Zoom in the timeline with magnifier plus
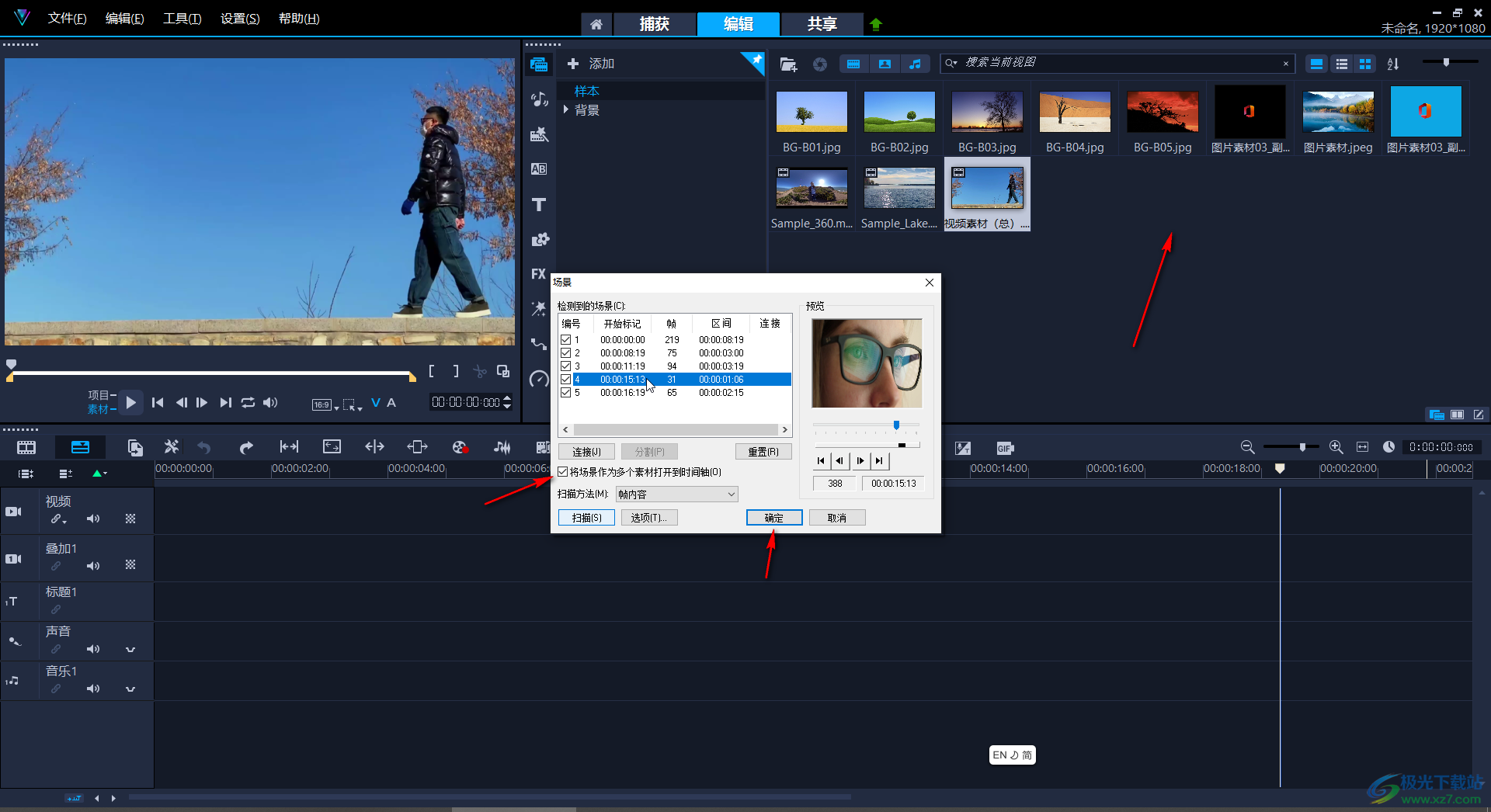 click(x=1336, y=447)
